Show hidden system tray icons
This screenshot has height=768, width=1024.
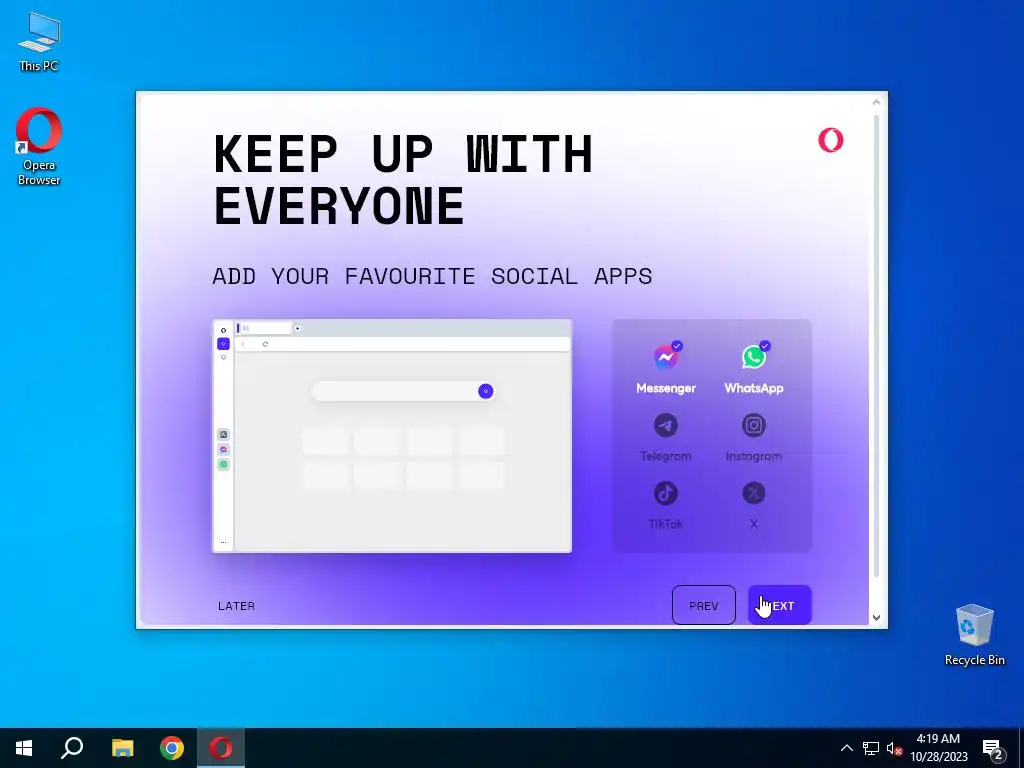(846, 748)
